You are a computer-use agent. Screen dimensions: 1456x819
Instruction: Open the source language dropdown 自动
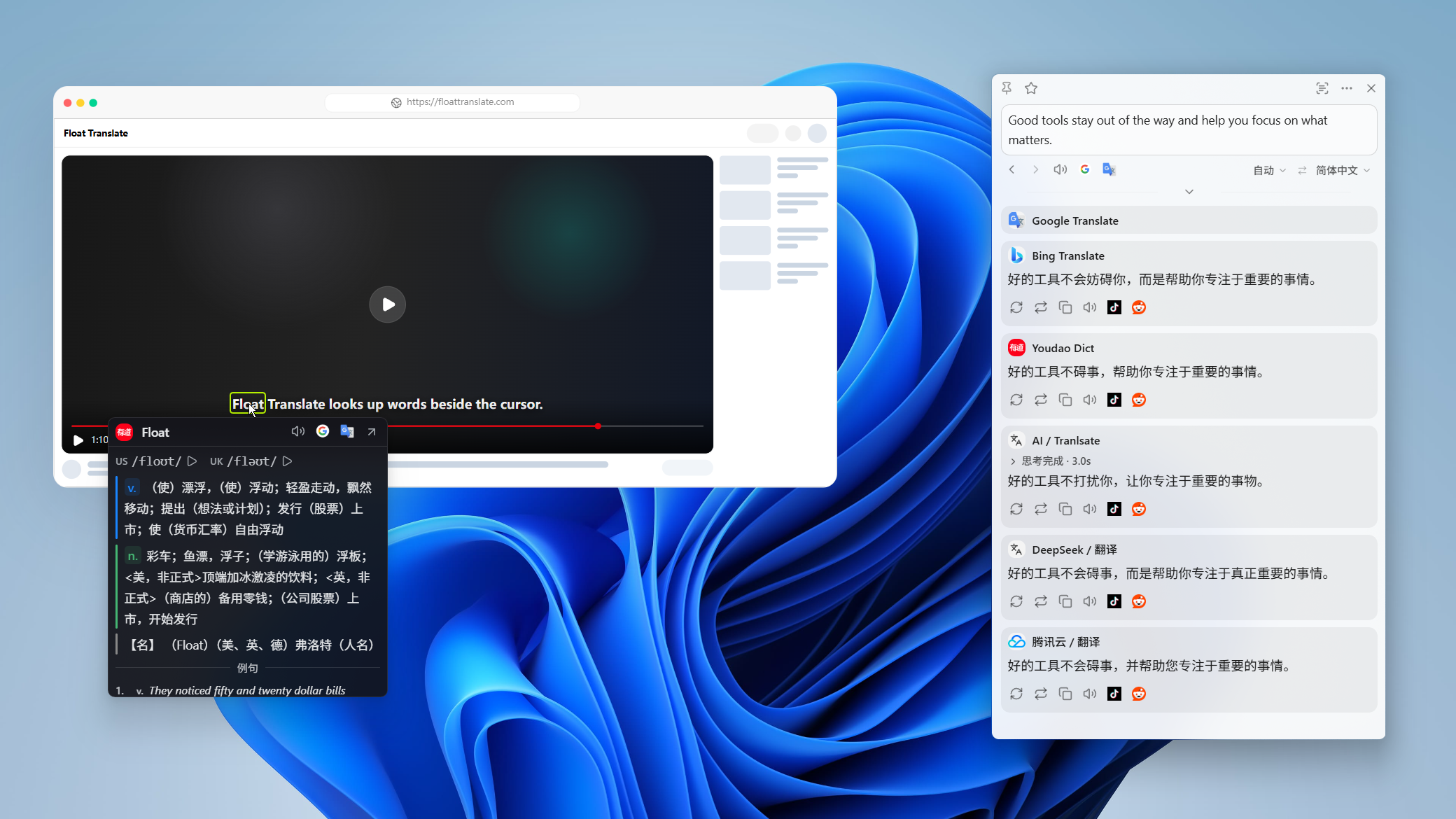click(x=1269, y=170)
